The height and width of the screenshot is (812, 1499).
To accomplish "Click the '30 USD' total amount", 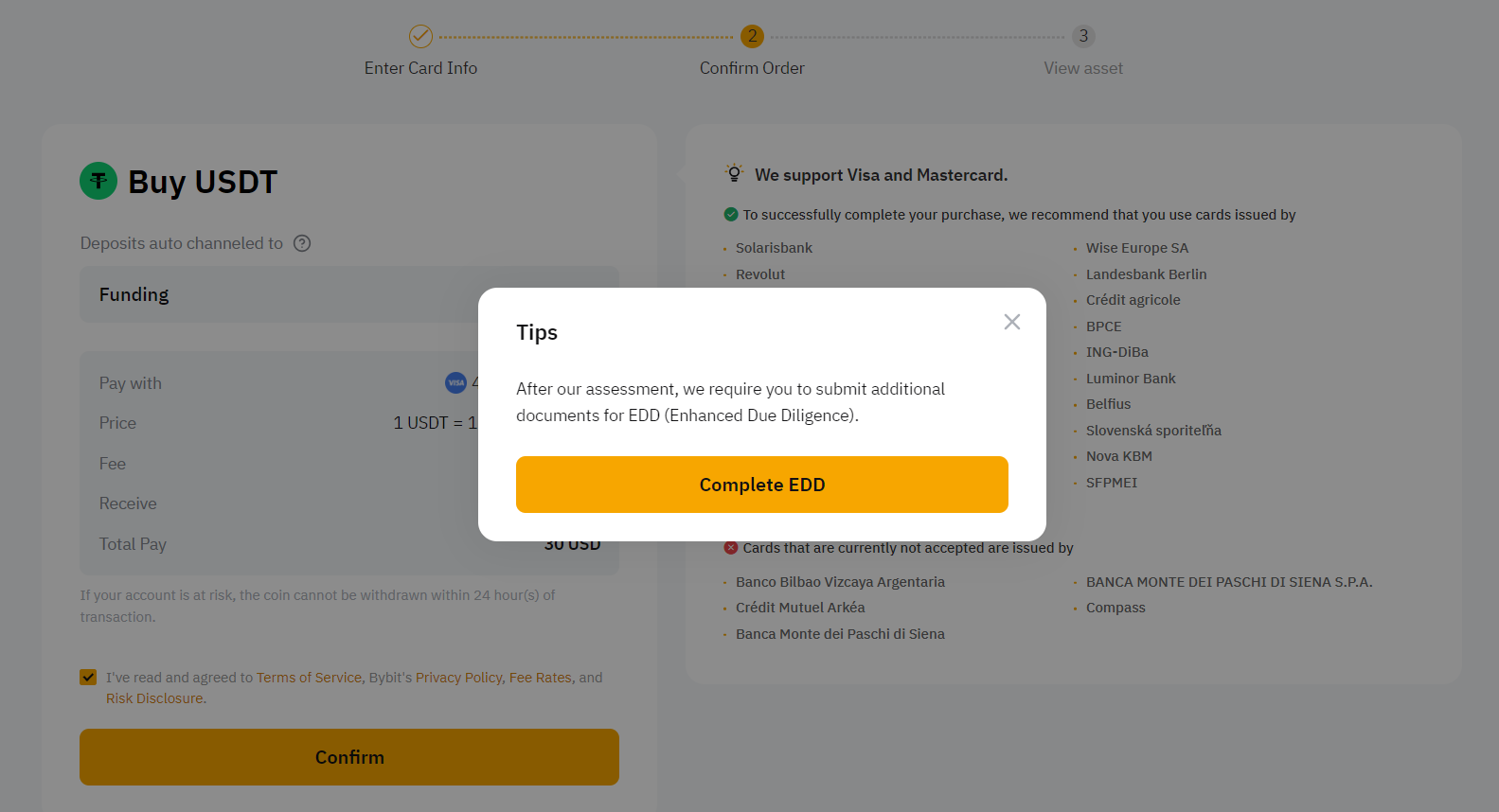I will pyautogui.click(x=572, y=545).
